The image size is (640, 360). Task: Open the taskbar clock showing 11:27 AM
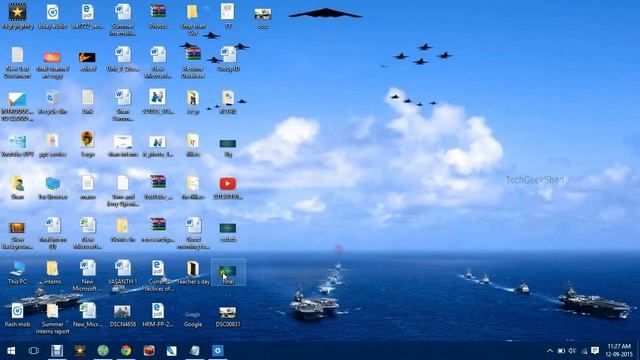point(618,351)
